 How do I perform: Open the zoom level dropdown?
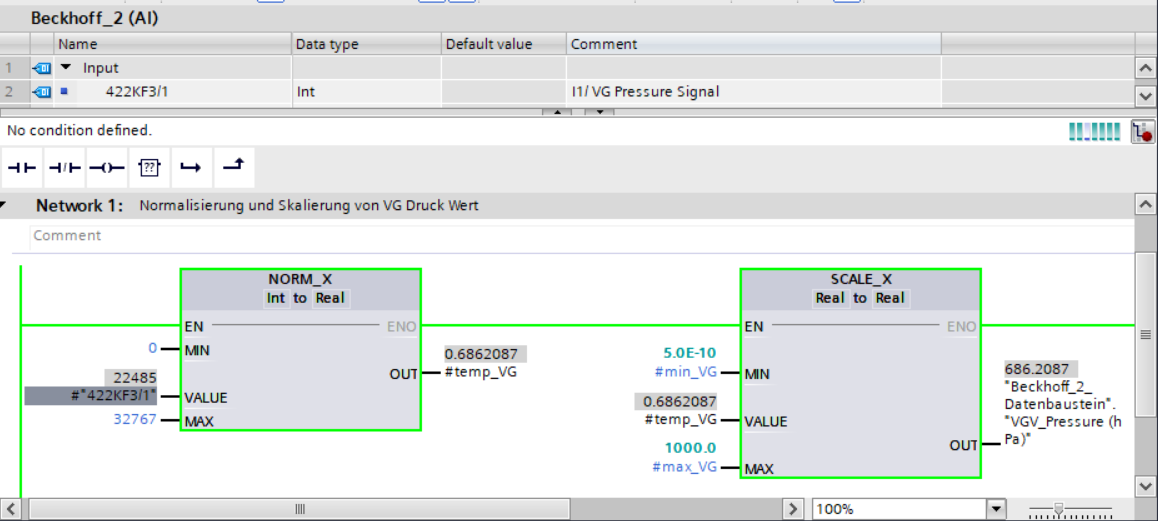pos(994,509)
